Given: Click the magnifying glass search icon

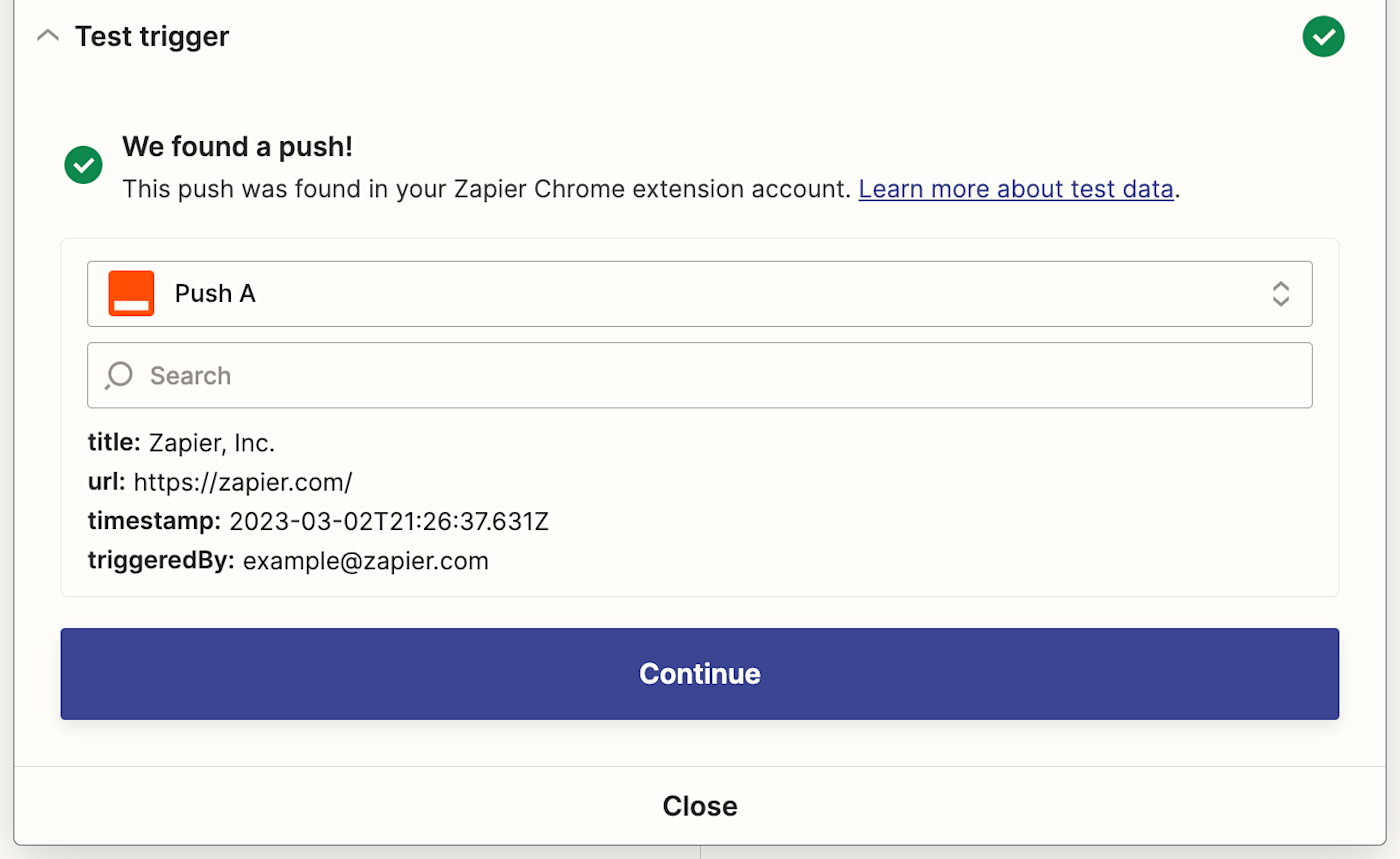Looking at the screenshot, I should click(119, 375).
